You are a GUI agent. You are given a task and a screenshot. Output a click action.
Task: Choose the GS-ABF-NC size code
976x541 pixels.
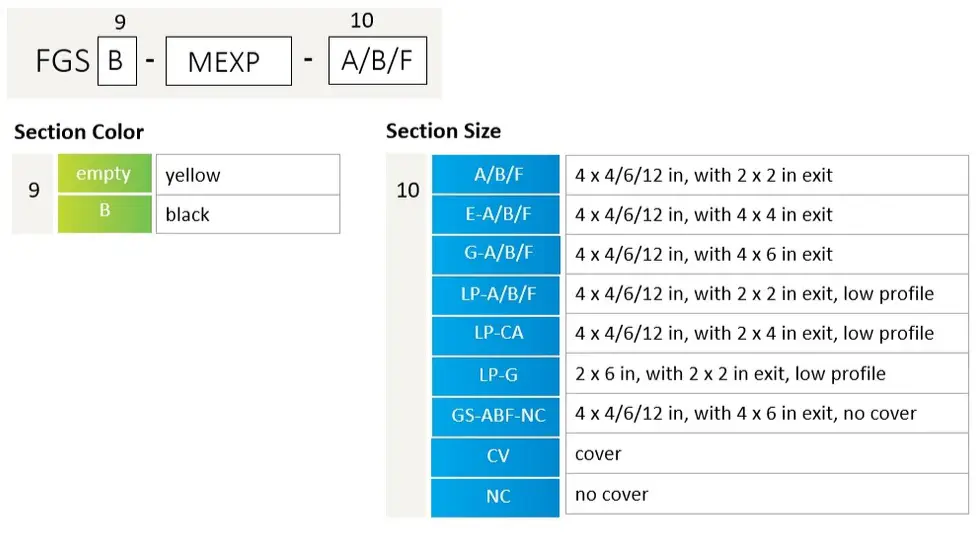coord(496,414)
